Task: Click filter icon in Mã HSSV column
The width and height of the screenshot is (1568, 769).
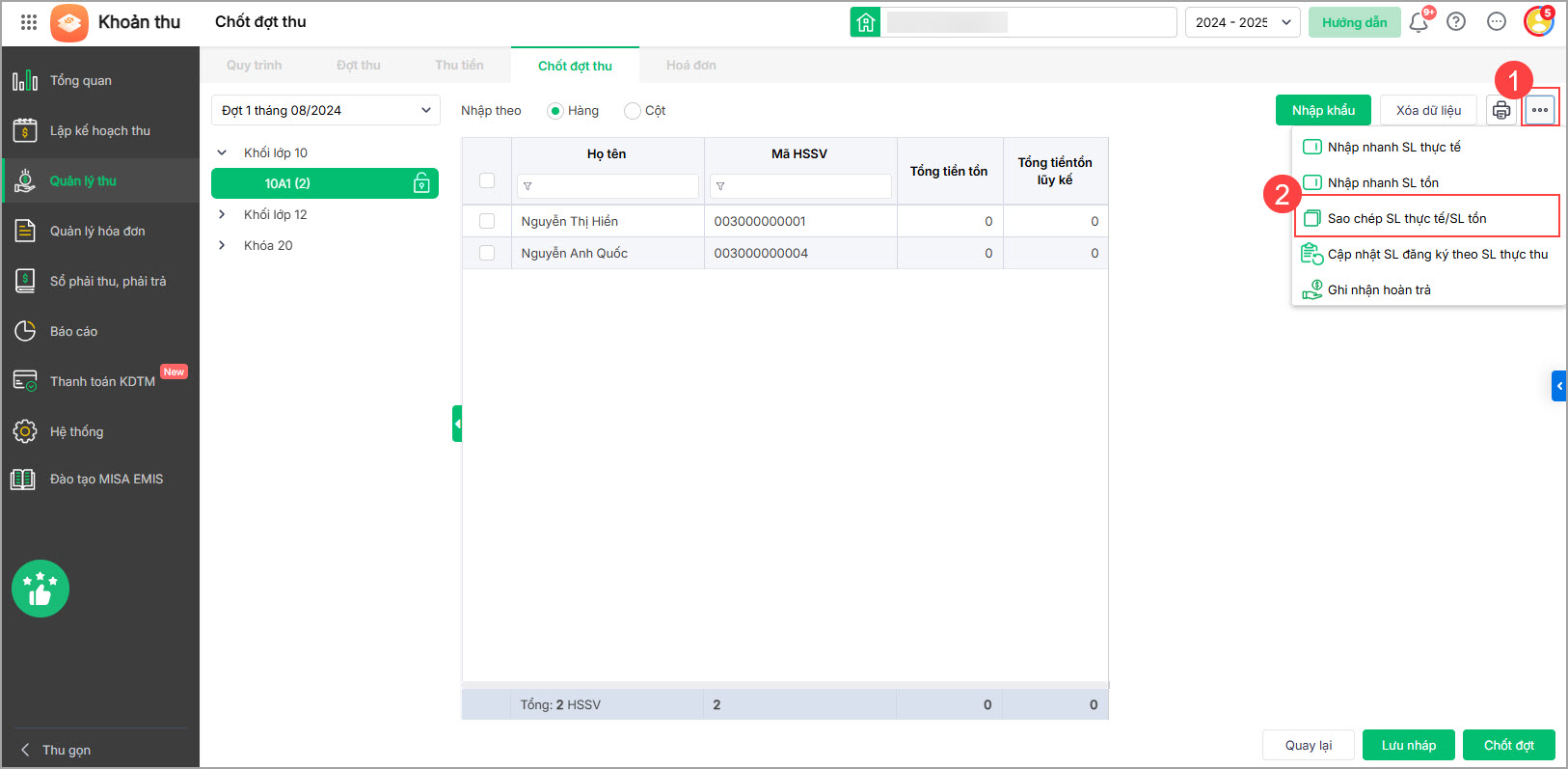Action: pos(720,186)
